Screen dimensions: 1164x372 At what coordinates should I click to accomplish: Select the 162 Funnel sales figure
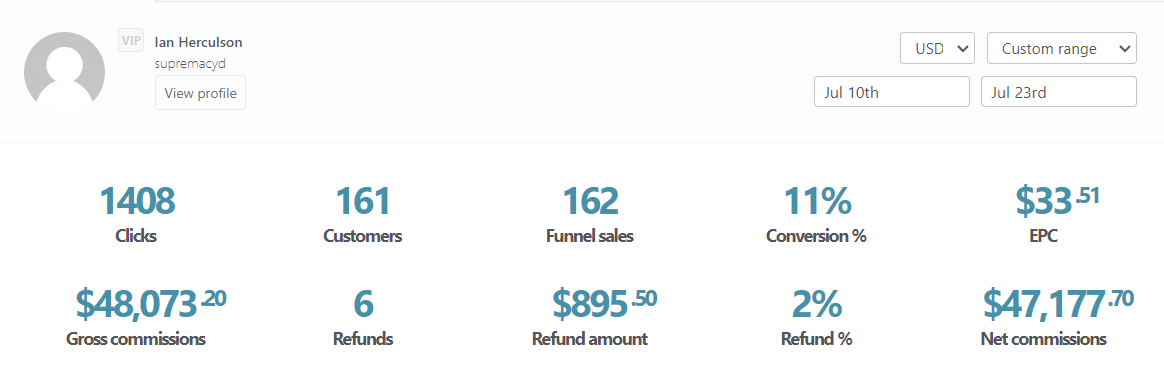pos(590,200)
